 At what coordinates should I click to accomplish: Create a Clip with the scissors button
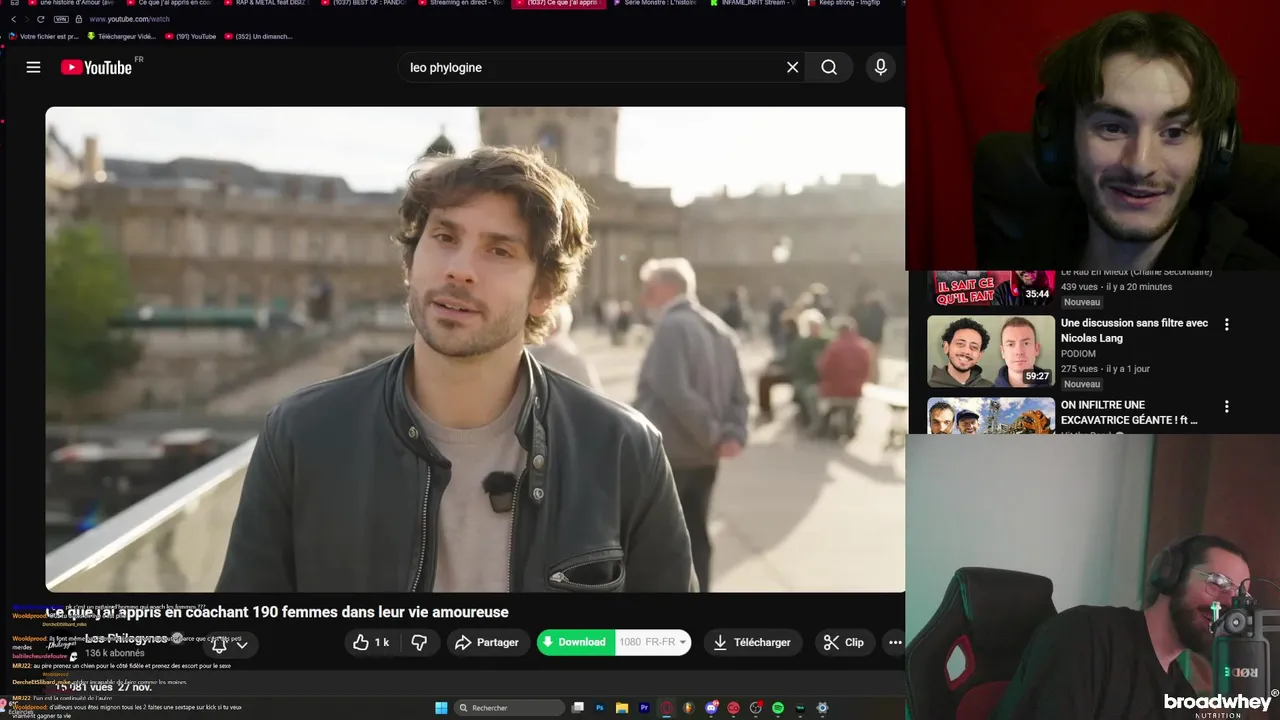click(x=843, y=642)
